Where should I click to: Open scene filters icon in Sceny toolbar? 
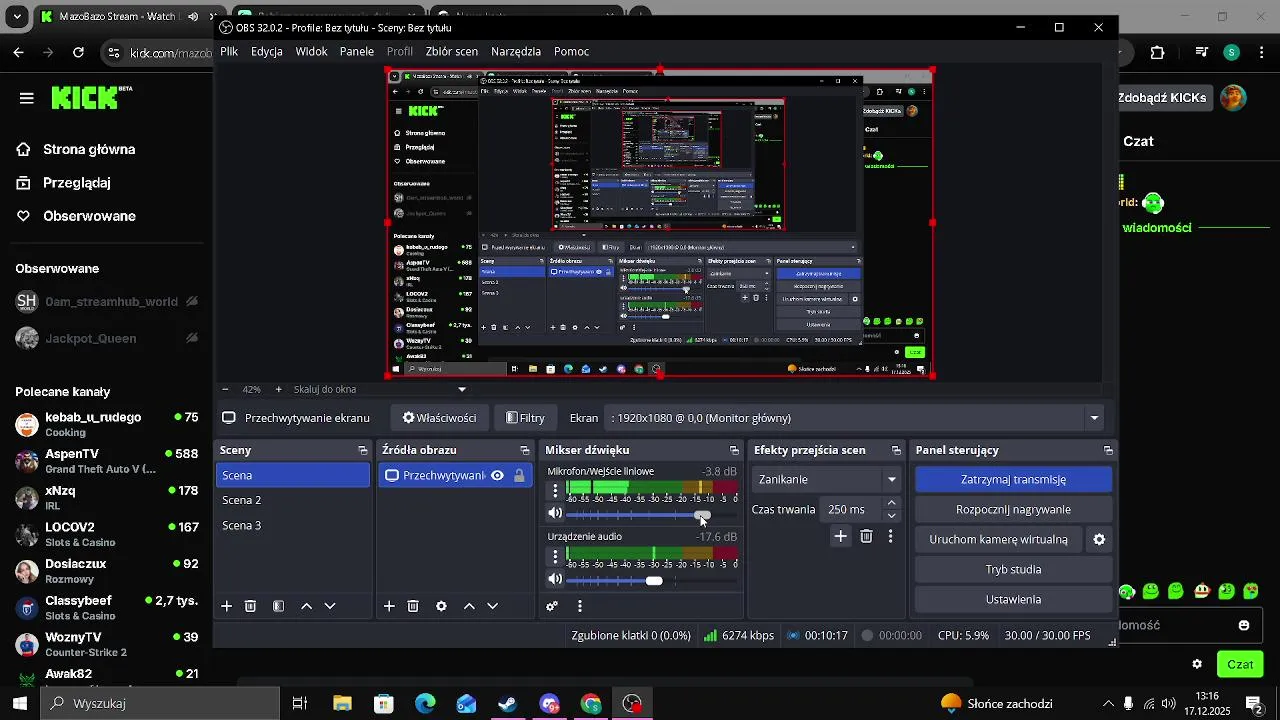click(279, 606)
